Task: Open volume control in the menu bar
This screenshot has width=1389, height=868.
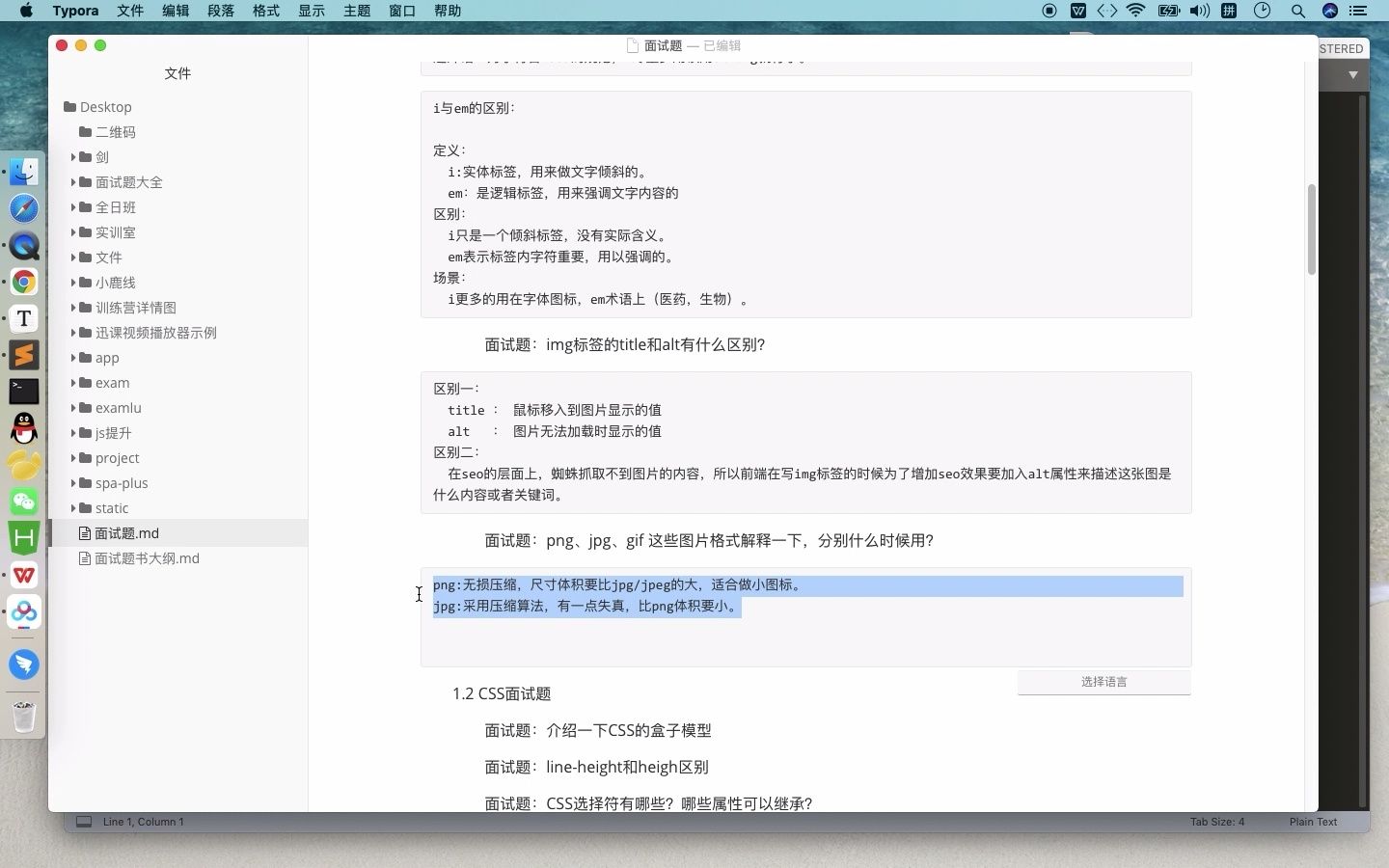Action: click(1199, 11)
